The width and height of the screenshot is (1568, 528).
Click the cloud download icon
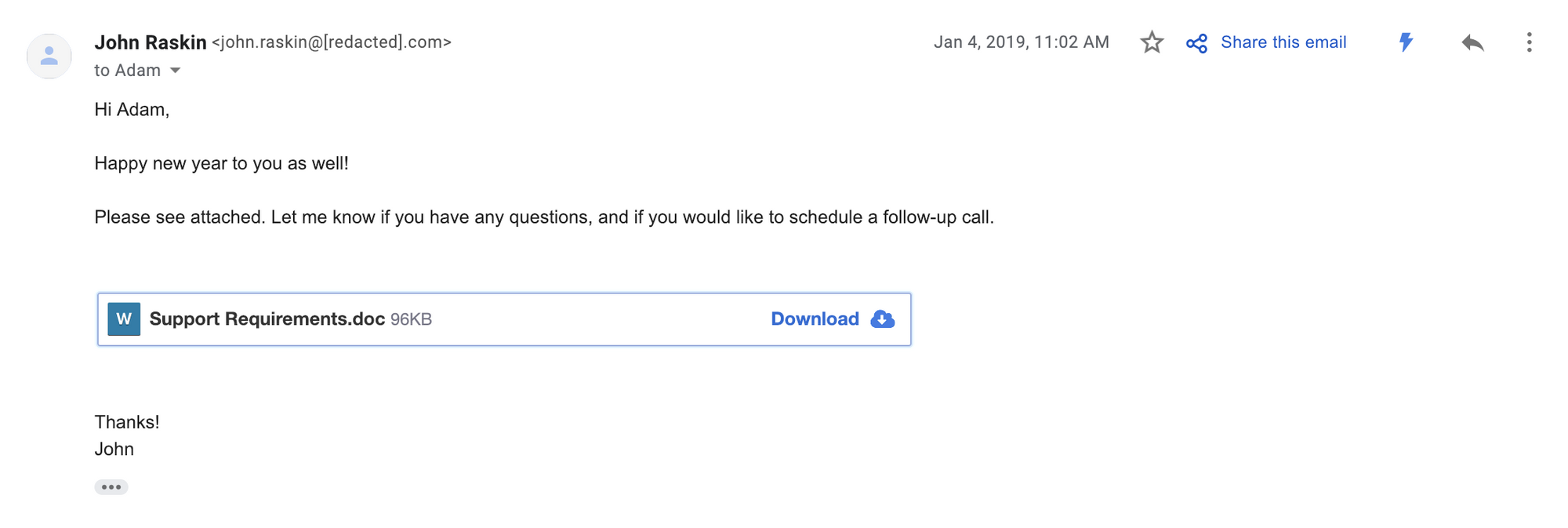(883, 319)
